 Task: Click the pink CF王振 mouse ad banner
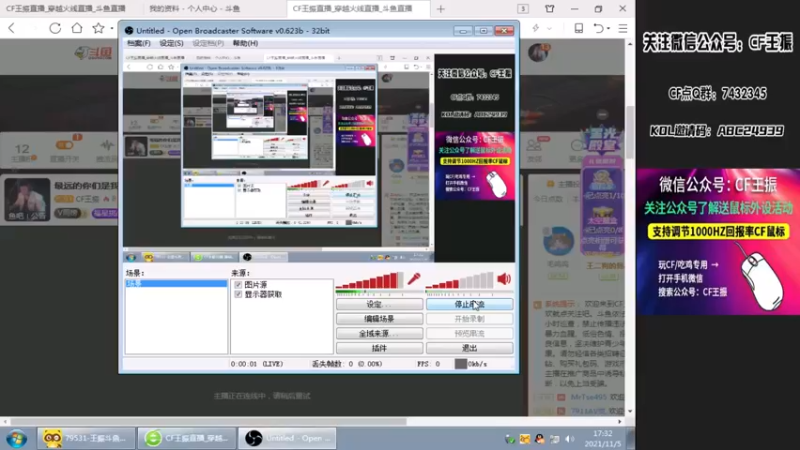tap(718, 241)
